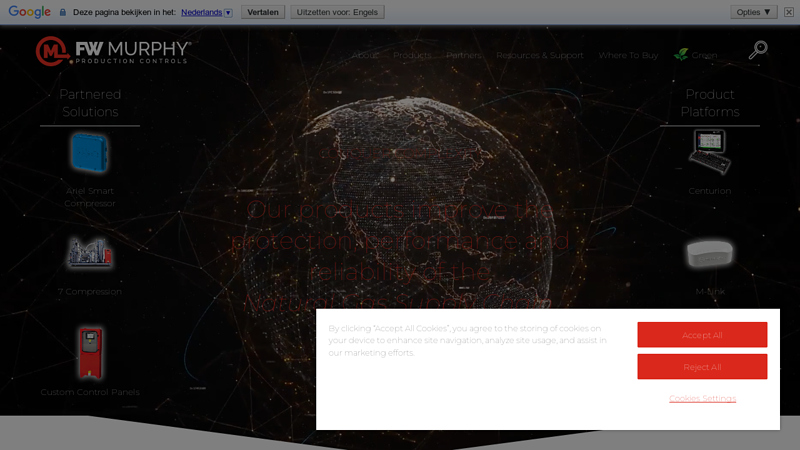Open the Custom Control Panels icon
This screenshot has width=800, height=450.
pos(90,352)
